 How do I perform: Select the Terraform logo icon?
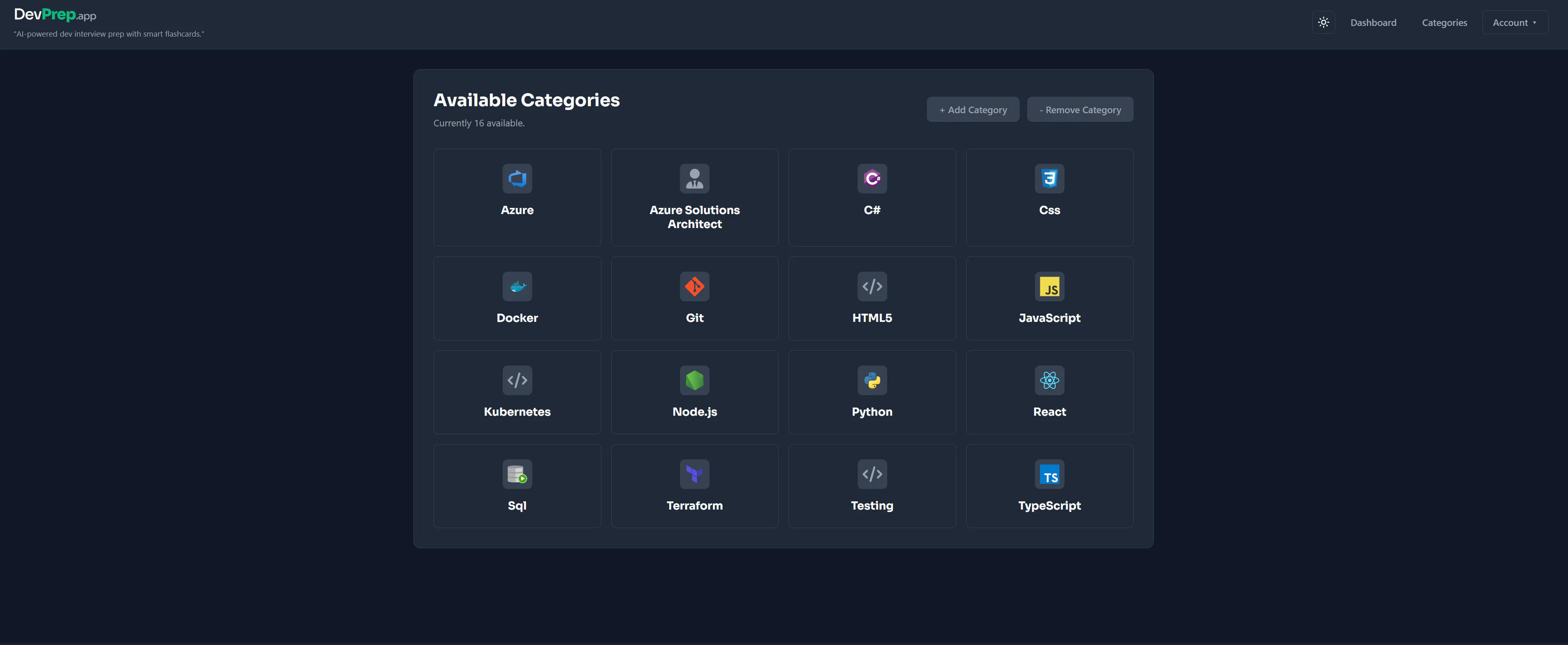[x=694, y=474]
